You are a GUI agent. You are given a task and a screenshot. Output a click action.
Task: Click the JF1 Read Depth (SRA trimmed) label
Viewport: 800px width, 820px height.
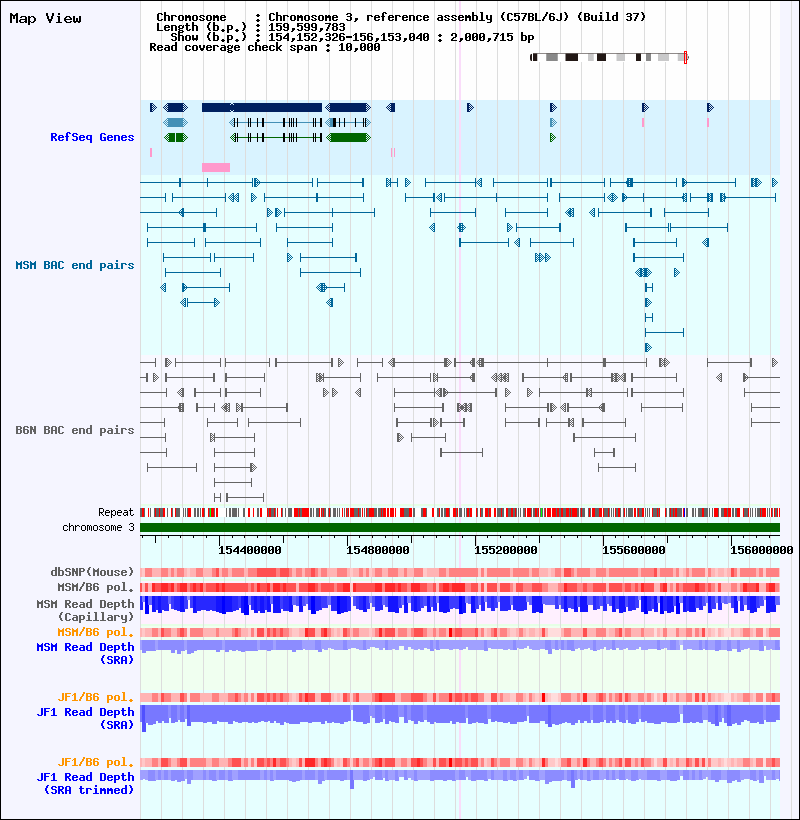[x=85, y=783]
